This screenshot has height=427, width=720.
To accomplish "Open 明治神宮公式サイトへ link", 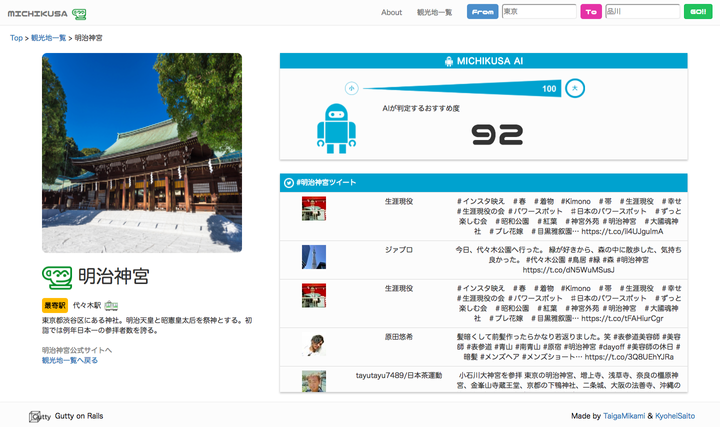I will (x=77, y=350).
